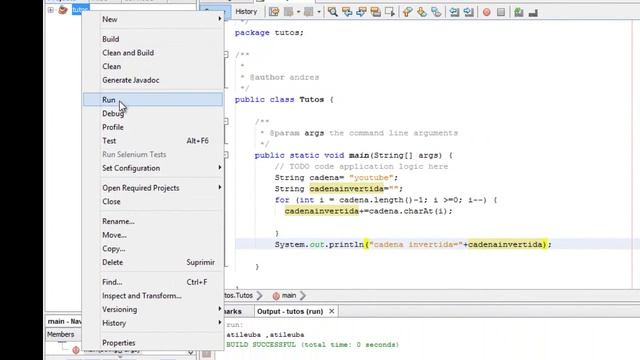Click the main - Navigator panel title
The width and height of the screenshot is (640, 360).
64,322
